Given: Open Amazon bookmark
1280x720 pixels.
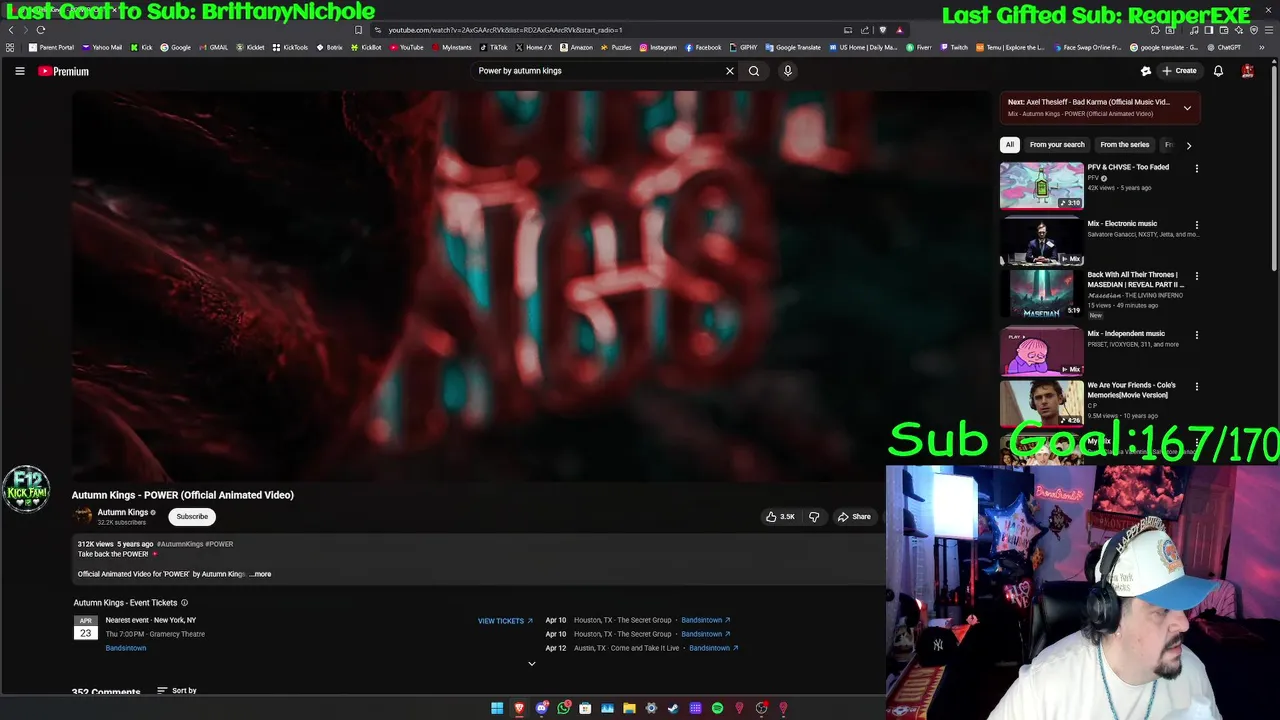Looking at the screenshot, I should [576, 47].
